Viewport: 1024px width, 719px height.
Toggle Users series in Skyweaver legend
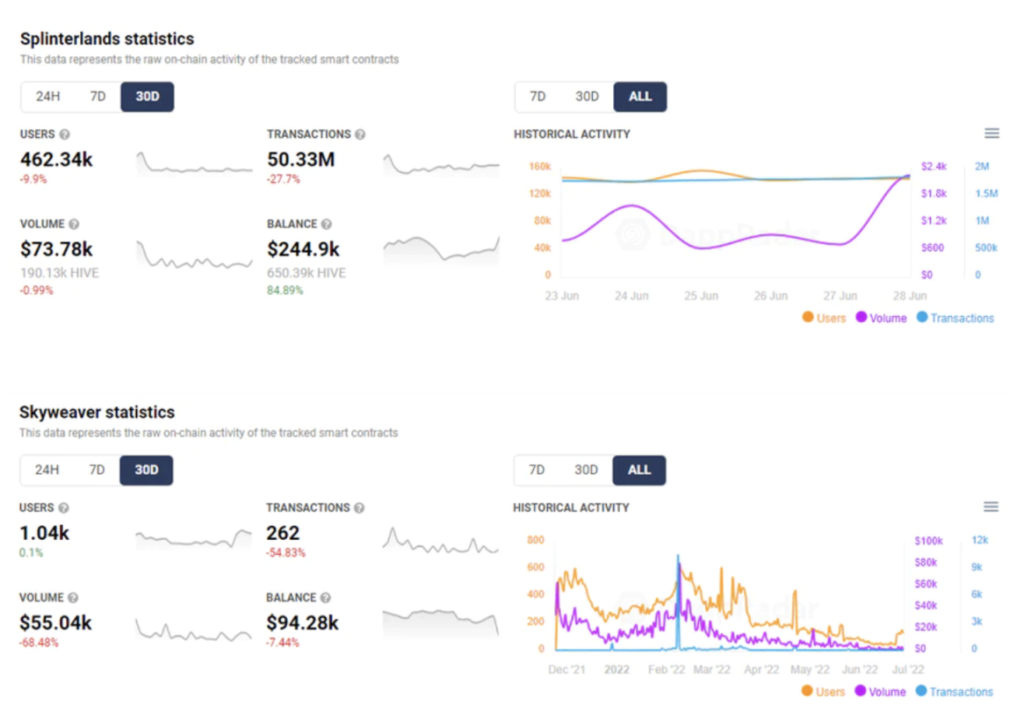coord(823,692)
